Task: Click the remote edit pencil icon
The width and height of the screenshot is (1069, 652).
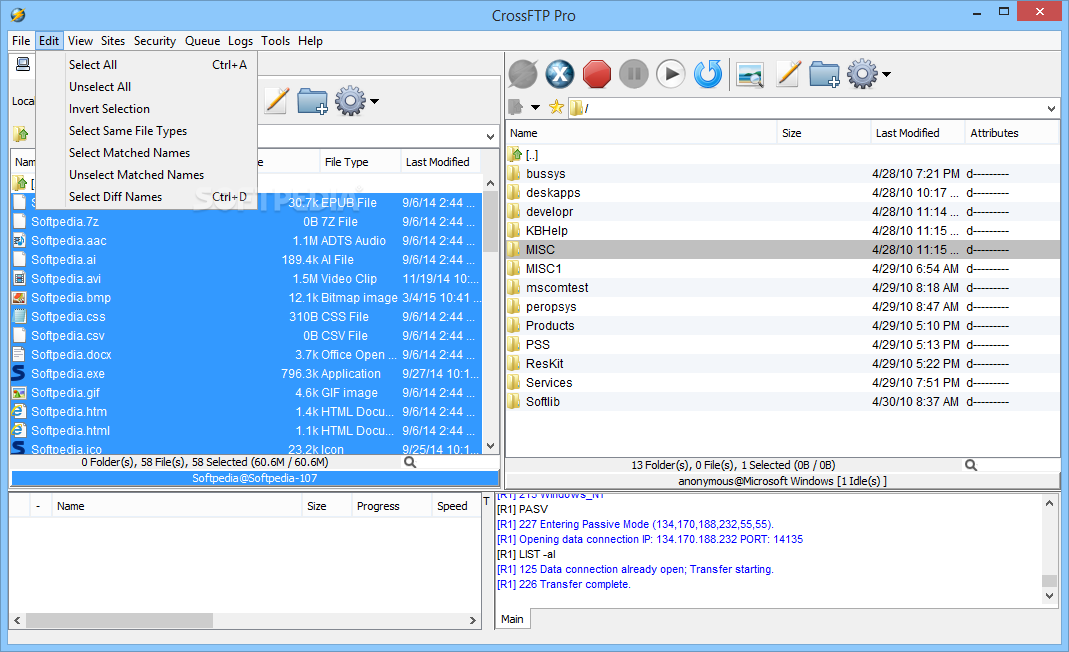Action: point(787,74)
